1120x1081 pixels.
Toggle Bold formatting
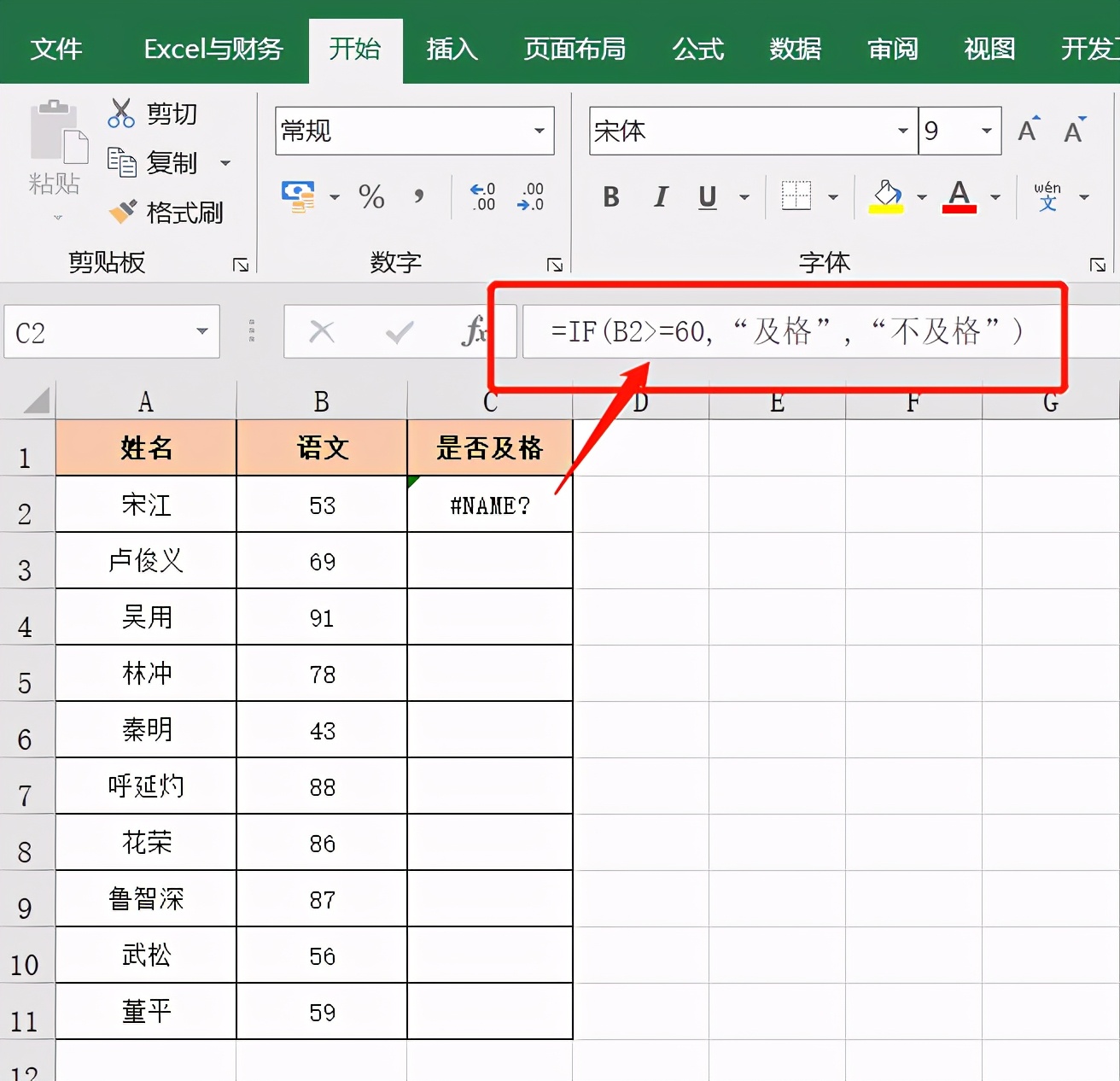coord(610,196)
